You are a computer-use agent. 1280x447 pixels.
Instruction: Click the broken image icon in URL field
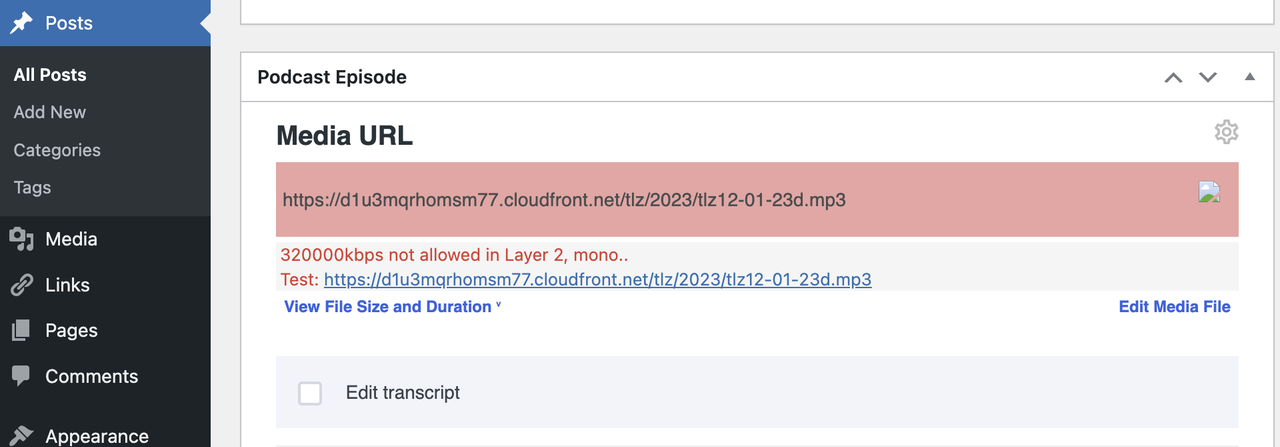tap(1210, 193)
